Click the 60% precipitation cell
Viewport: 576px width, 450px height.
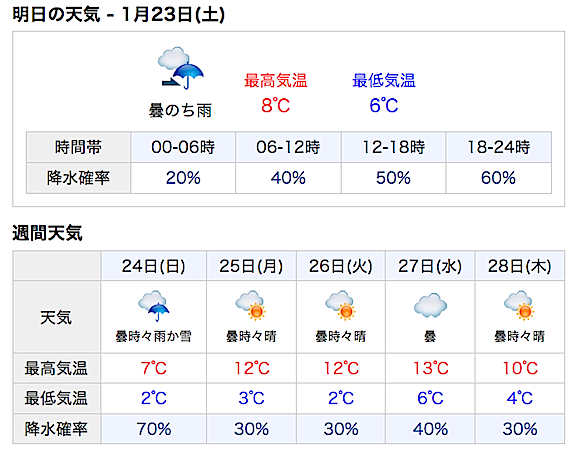click(x=498, y=178)
